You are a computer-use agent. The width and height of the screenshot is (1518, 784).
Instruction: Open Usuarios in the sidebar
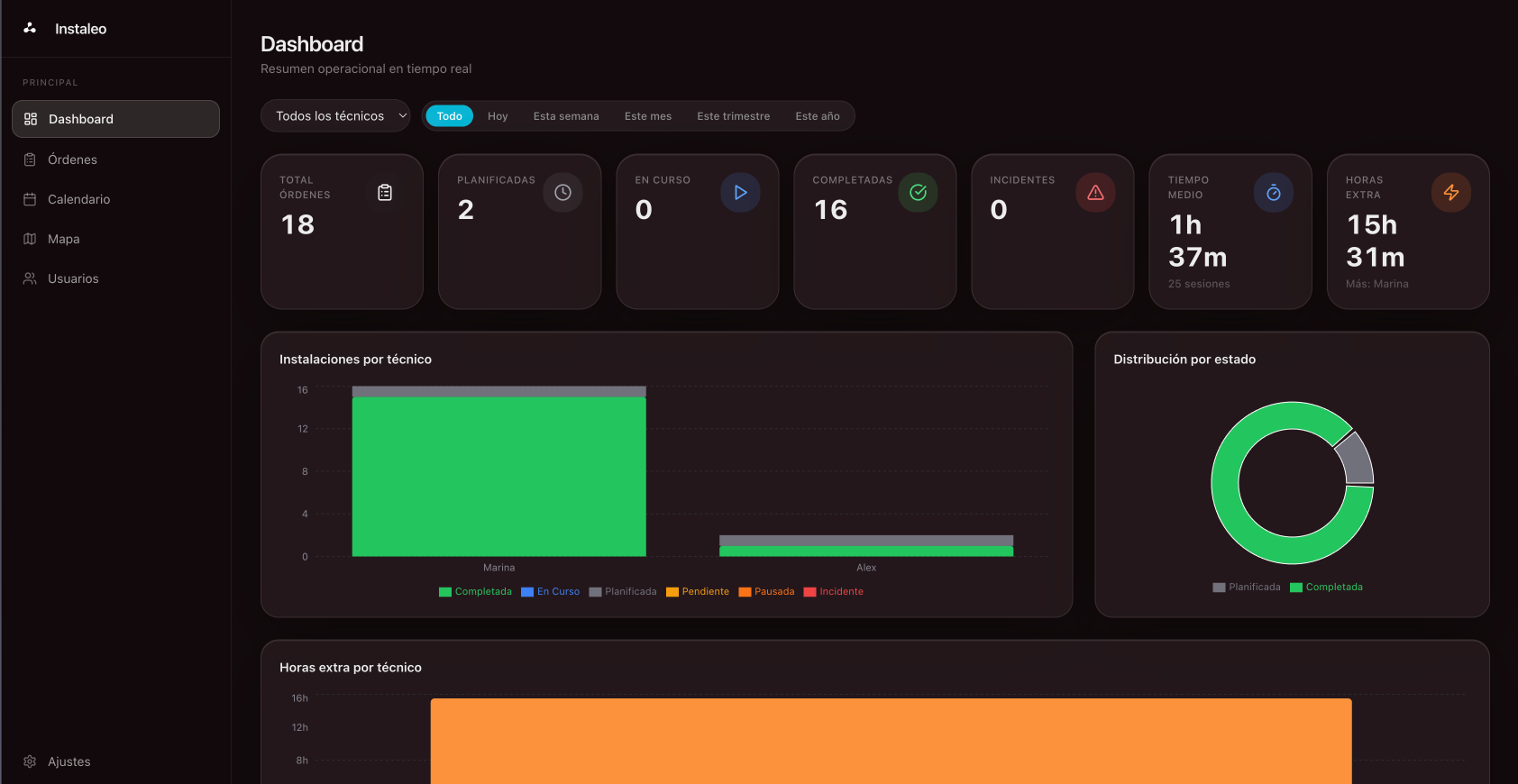(115, 278)
